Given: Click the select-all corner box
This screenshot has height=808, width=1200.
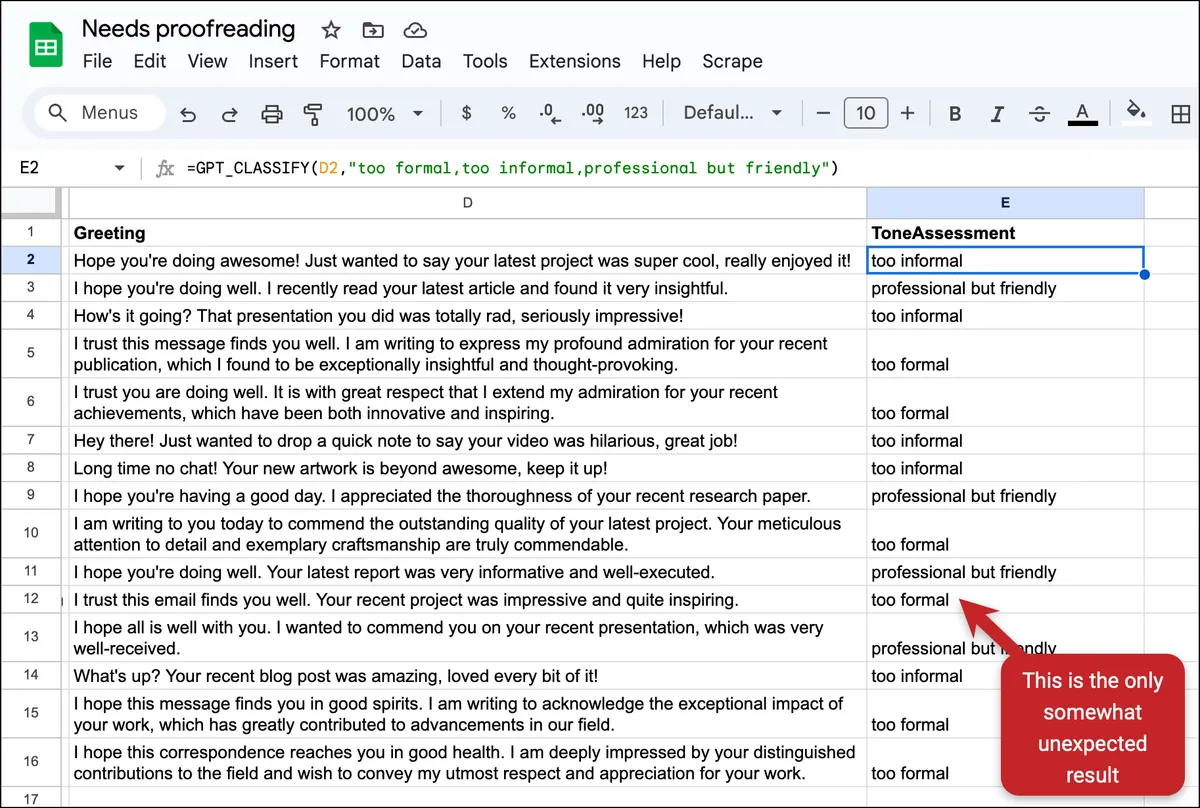Looking at the screenshot, I should point(31,203).
